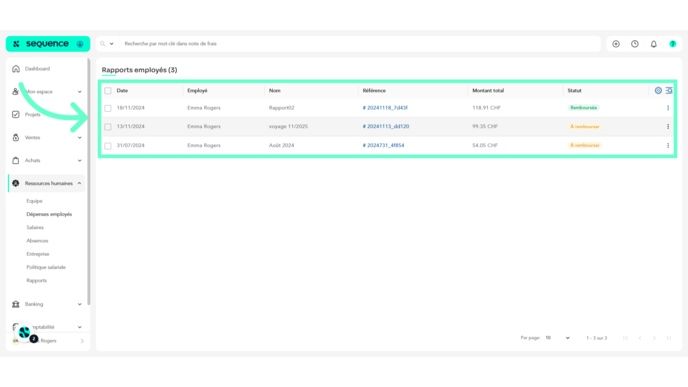Image resolution: width=688 pixels, height=387 pixels.
Task: Click the Ressources humaines icon
Action: tap(16, 183)
